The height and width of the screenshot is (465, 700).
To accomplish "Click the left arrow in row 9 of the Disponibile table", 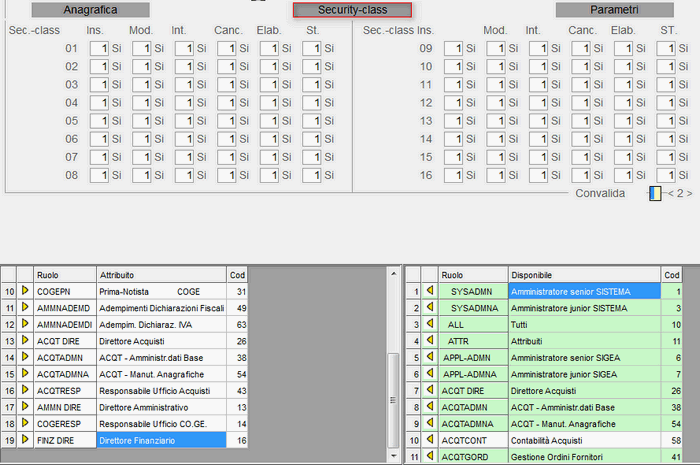I will [x=430, y=423].
